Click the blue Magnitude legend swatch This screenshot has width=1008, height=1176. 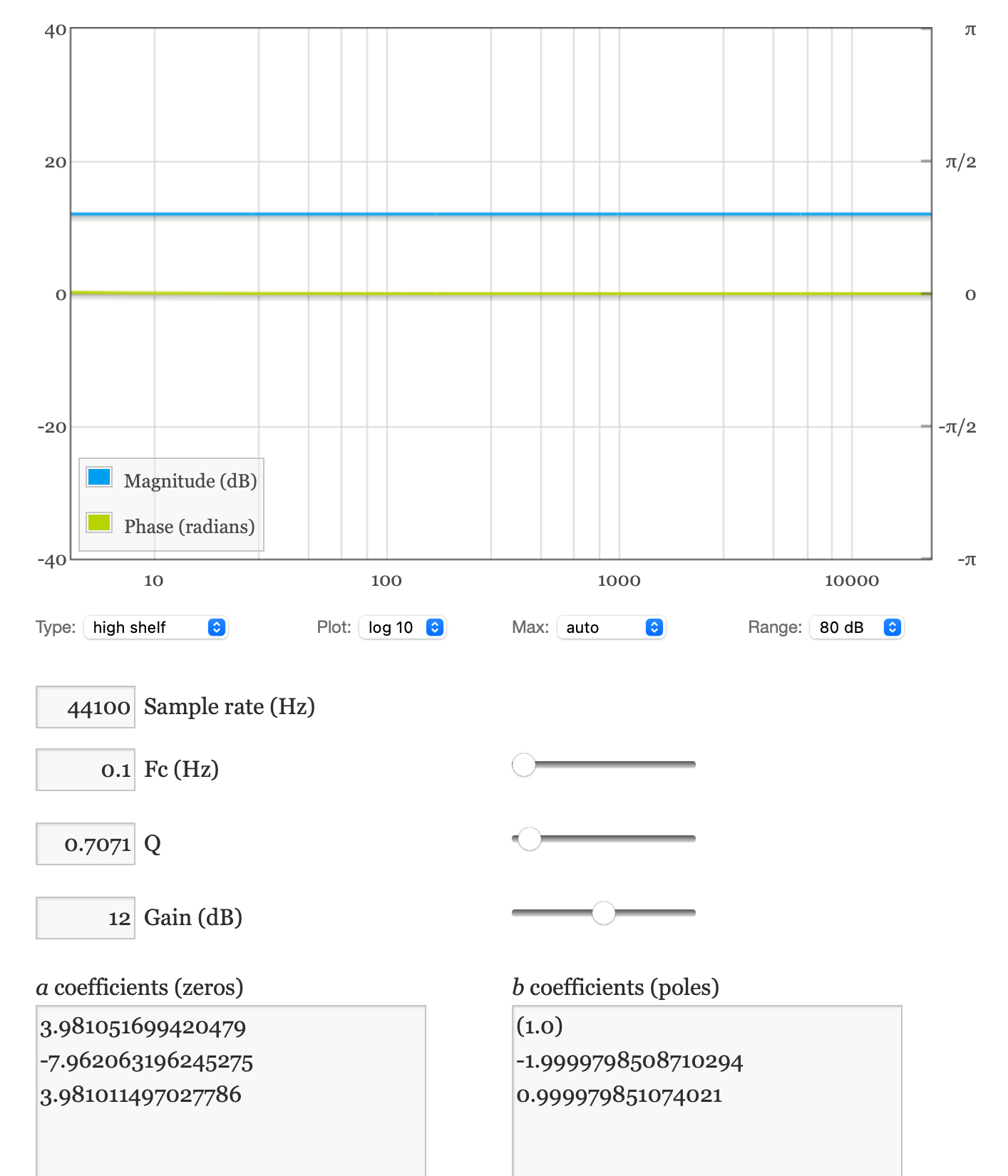(99, 477)
